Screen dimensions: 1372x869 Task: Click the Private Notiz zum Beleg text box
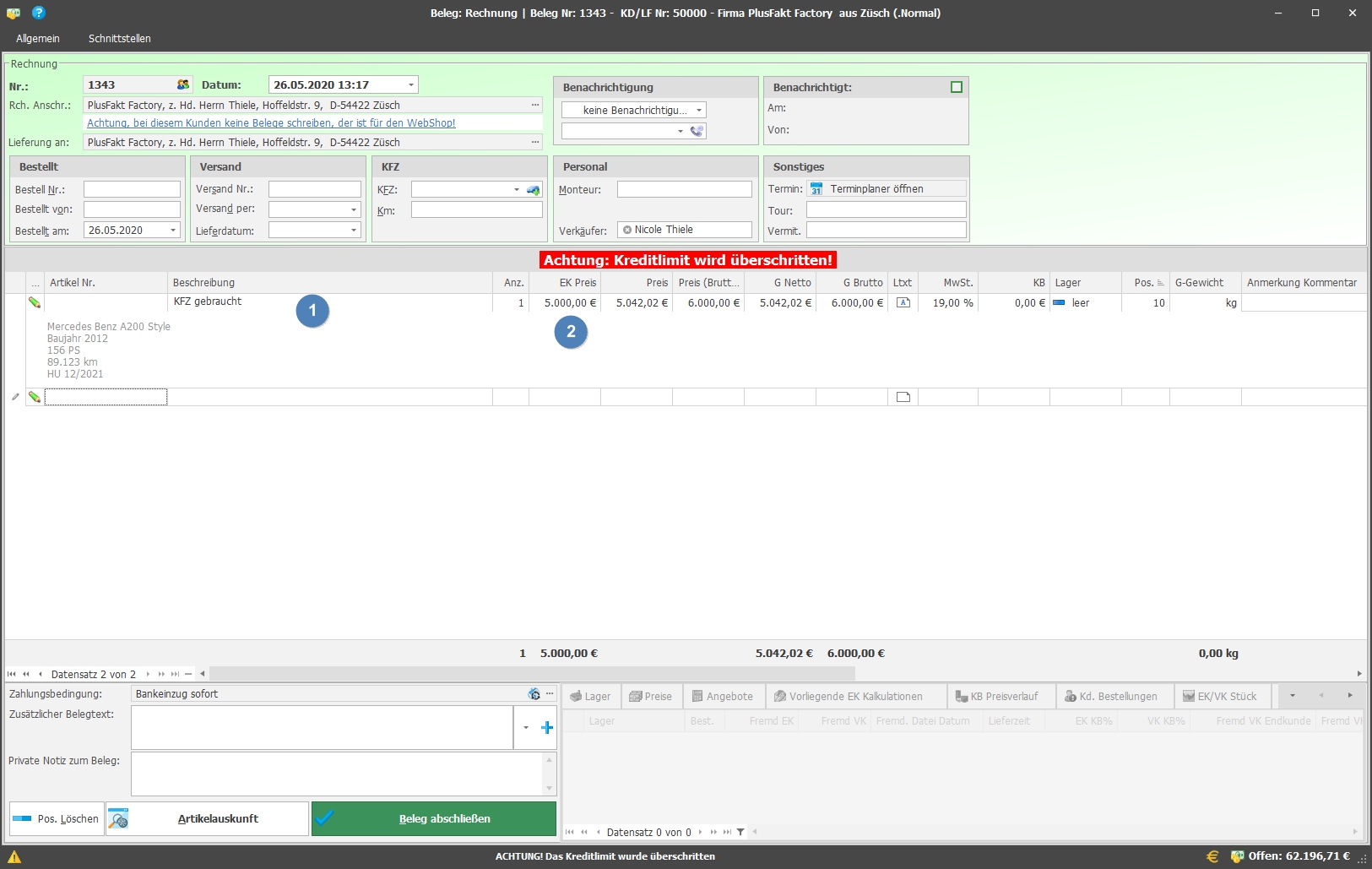(338, 774)
